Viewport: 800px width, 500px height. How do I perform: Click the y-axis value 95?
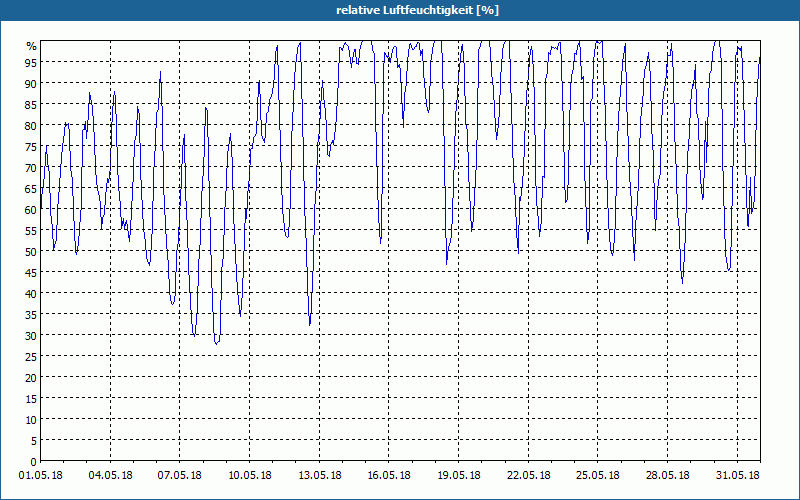pos(31,62)
